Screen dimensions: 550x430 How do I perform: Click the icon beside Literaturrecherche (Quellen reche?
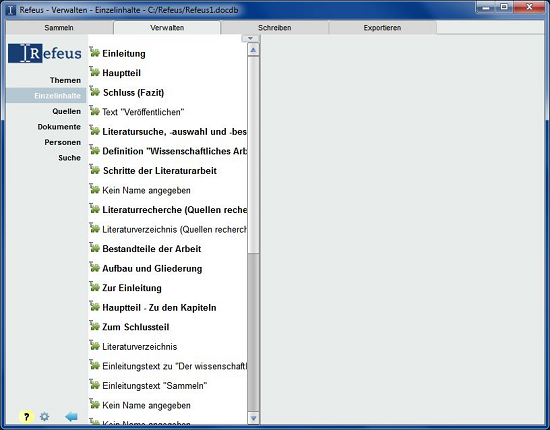point(94,209)
